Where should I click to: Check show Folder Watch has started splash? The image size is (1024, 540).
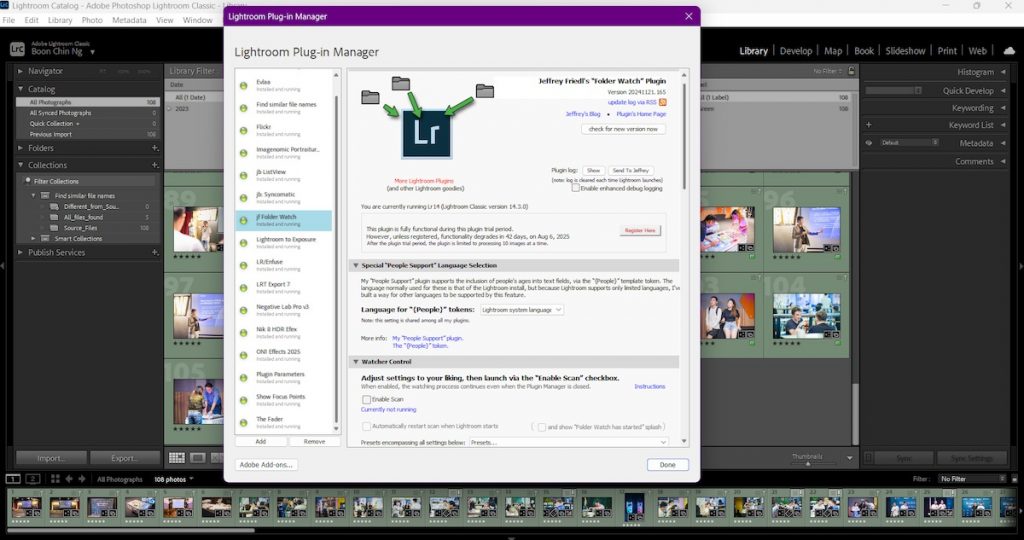[541, 426]
